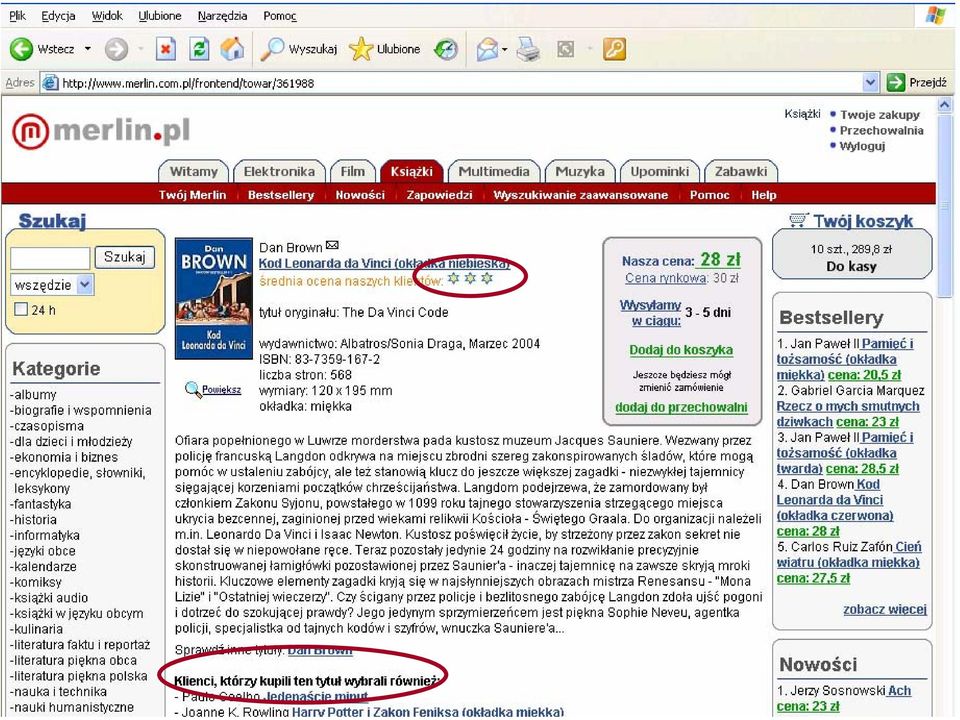Viewport: 960px width, 720px height.
Task: Open browsing history clock icon
Action: click(x=446, y=49)
